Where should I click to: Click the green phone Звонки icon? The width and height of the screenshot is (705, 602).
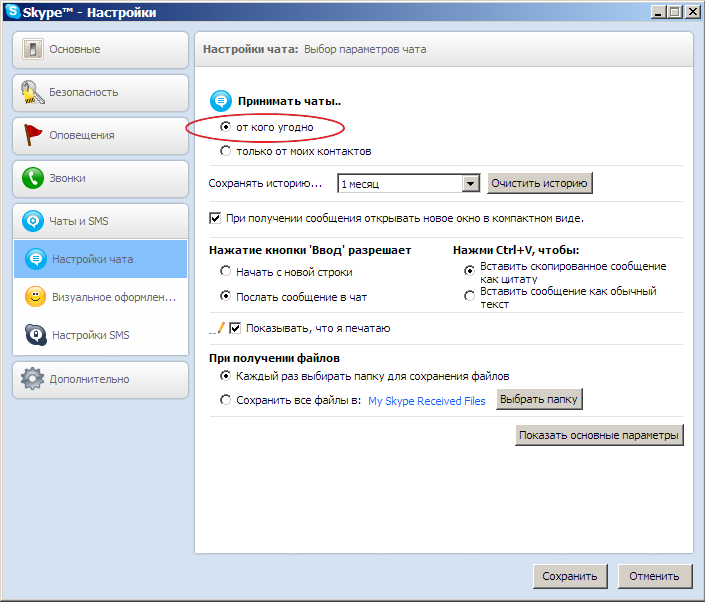33,178
